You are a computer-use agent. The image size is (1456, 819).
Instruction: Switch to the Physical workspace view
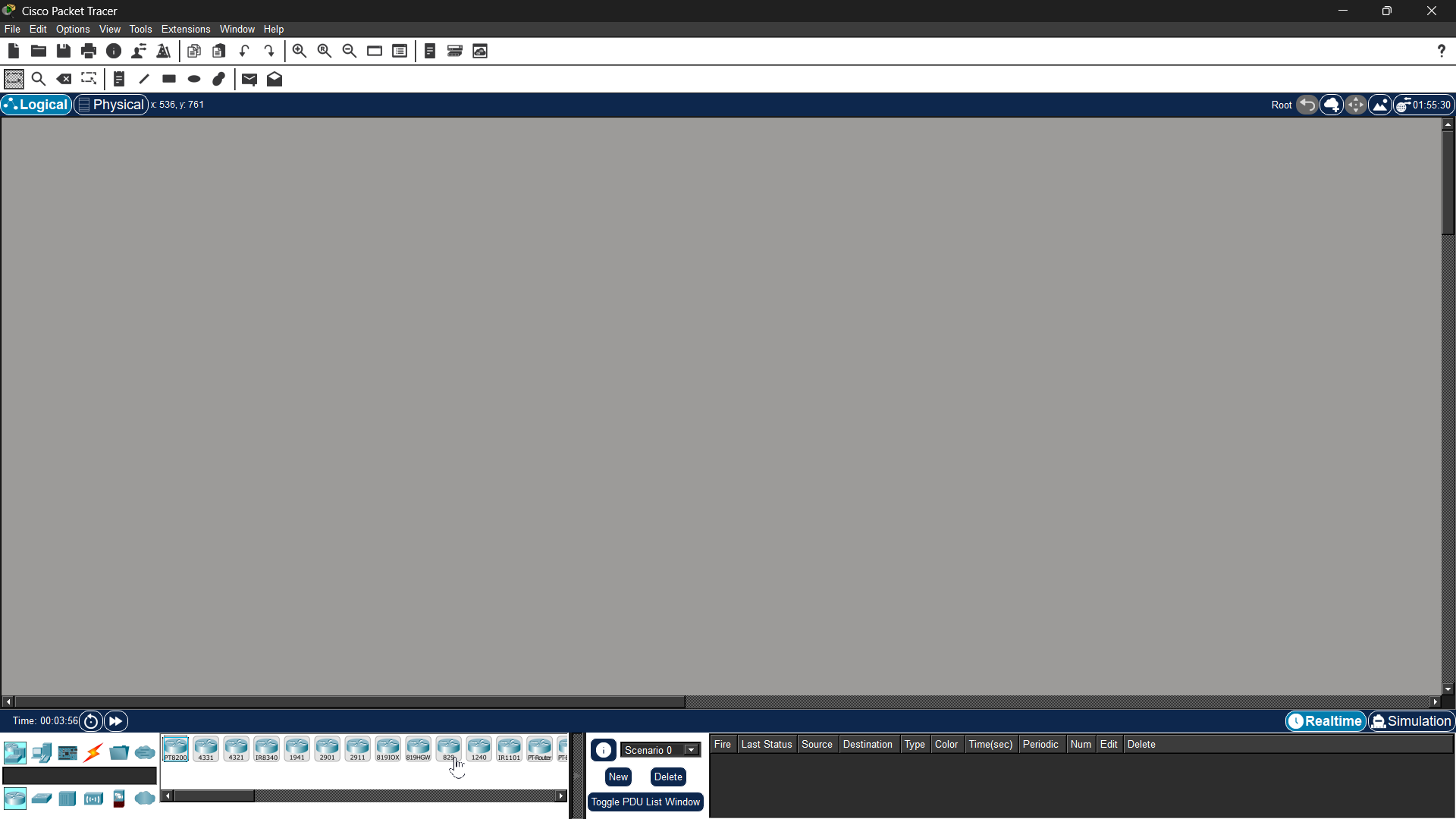point(111,105)
